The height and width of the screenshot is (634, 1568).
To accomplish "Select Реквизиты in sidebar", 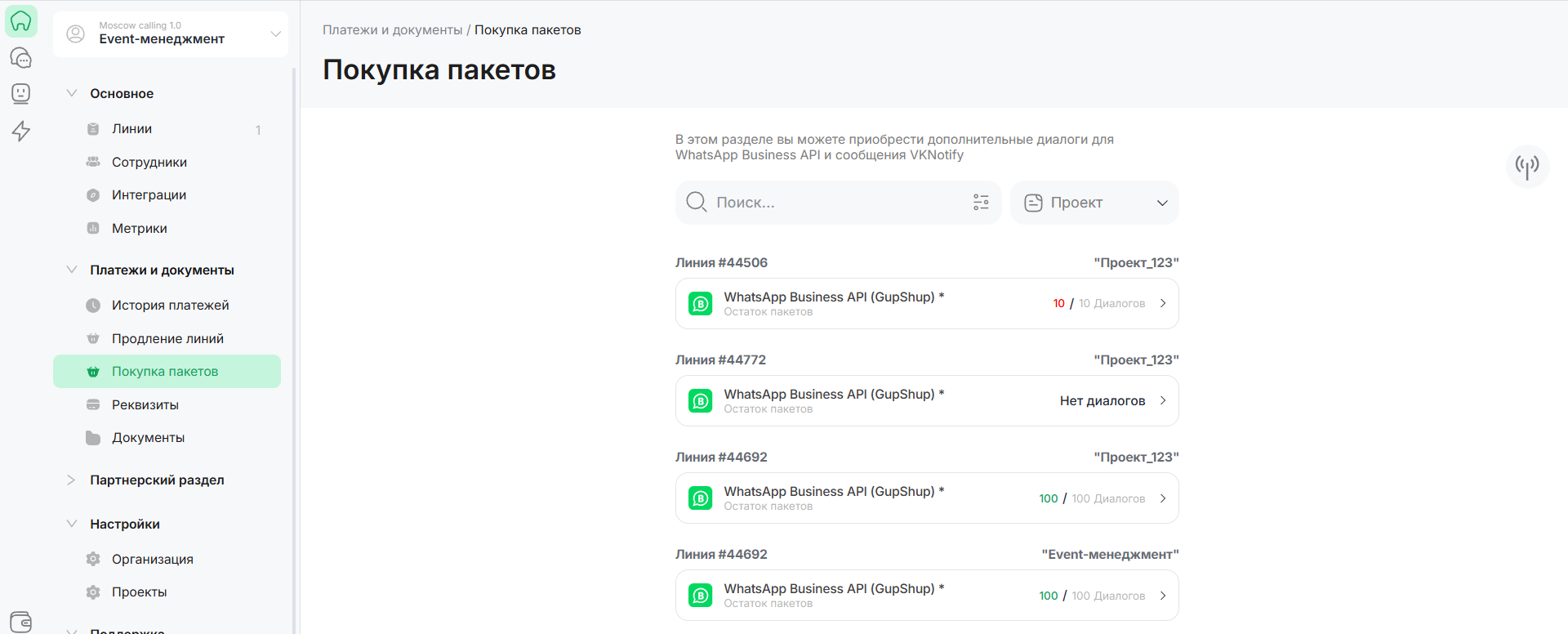I will tap(145, 405).
